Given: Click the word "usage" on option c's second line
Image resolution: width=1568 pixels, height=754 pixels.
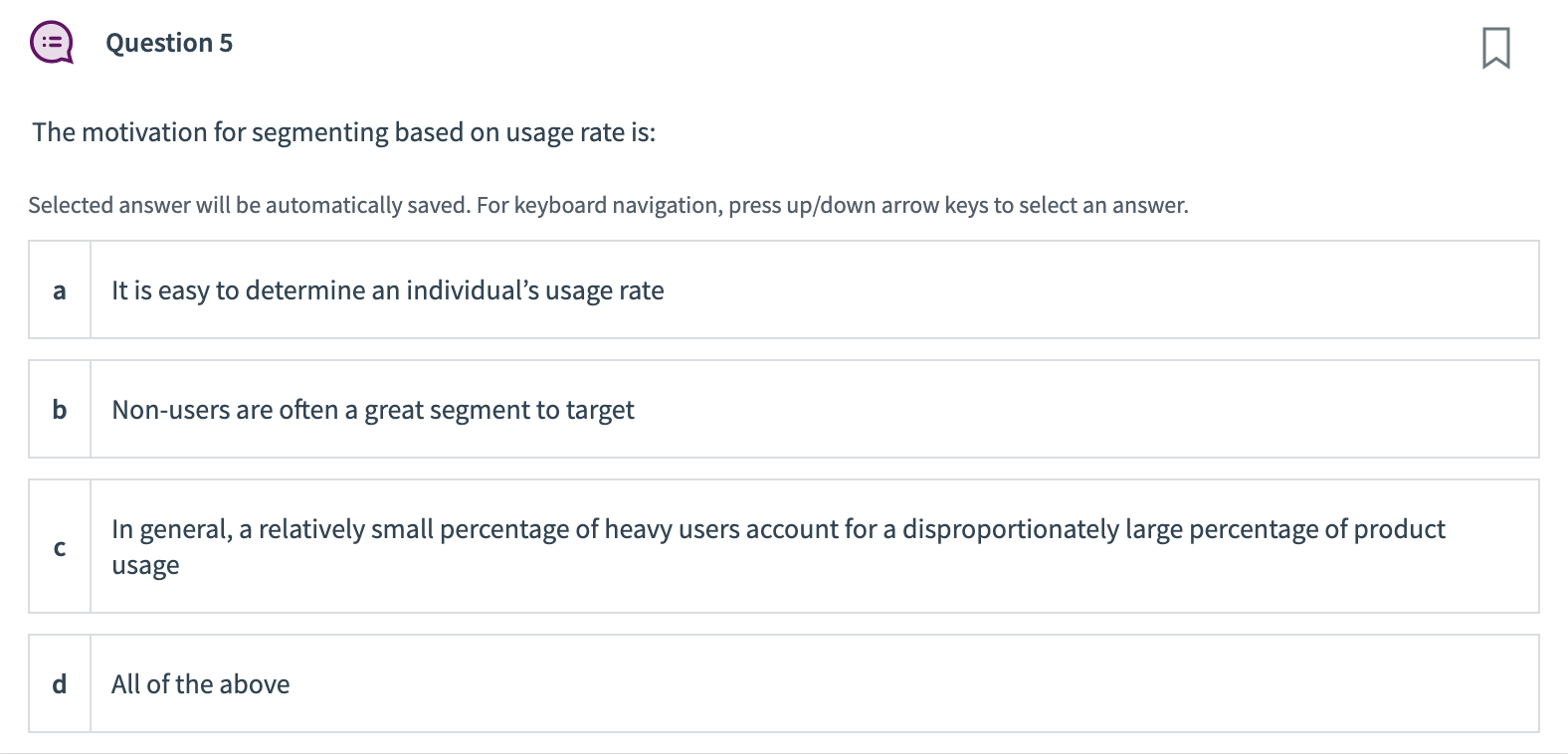Looking at the screenshot, I should point(145,566).
